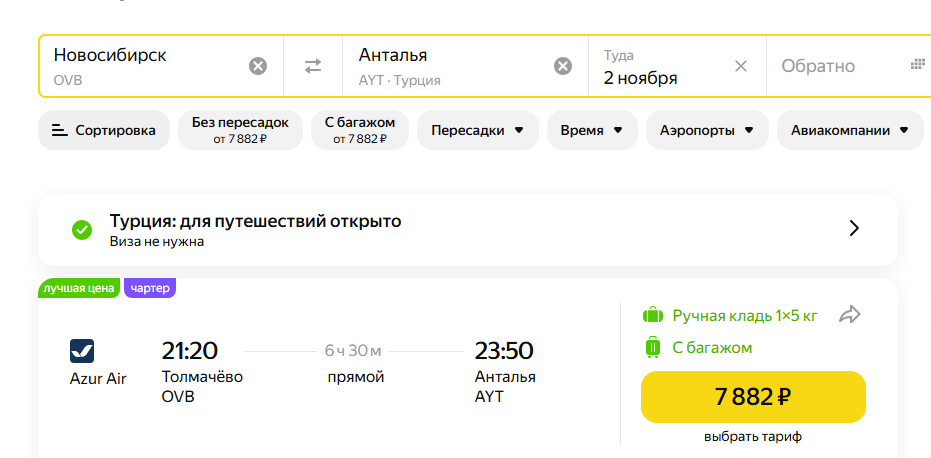Toggle the С багажом filter
Image resolution: width=931 pixels, height=458 pixels.
click(x=360, y=130)
